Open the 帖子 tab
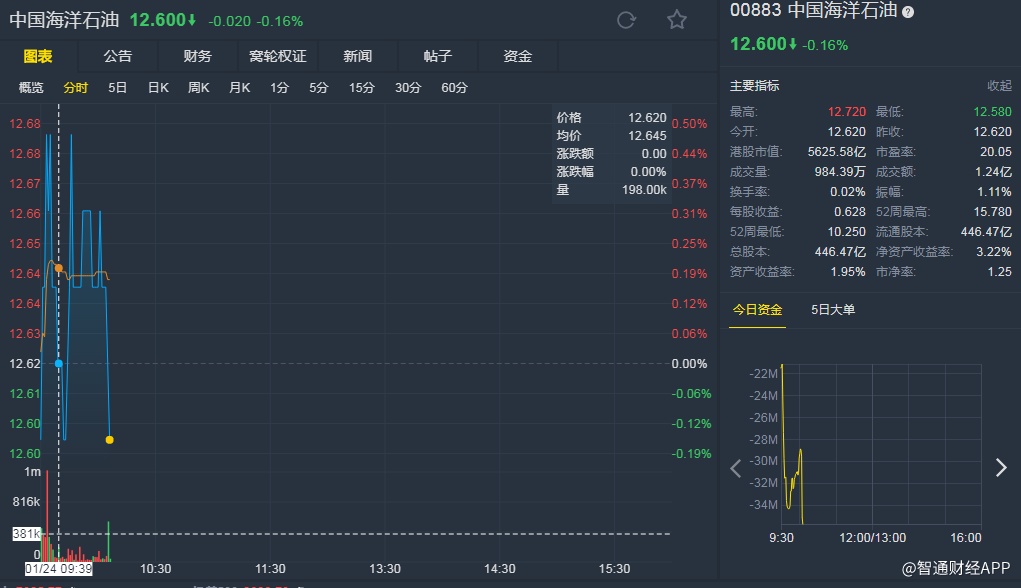 pos(437,56)
